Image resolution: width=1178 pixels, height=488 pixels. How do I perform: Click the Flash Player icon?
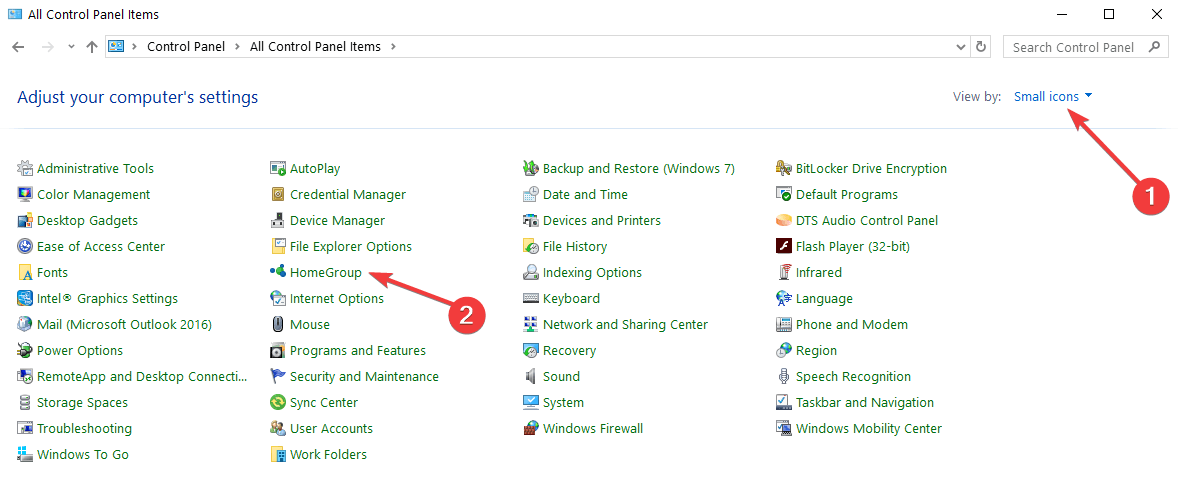click(x=784, y=246)
